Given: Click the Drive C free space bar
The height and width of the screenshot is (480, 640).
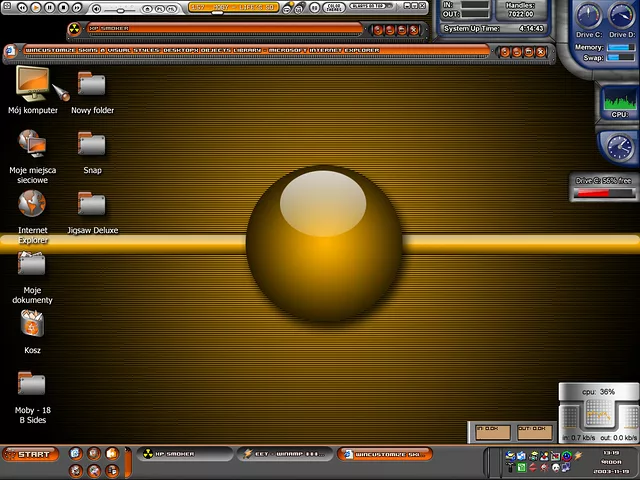Looking at the screenshot, I should [602, 193].
